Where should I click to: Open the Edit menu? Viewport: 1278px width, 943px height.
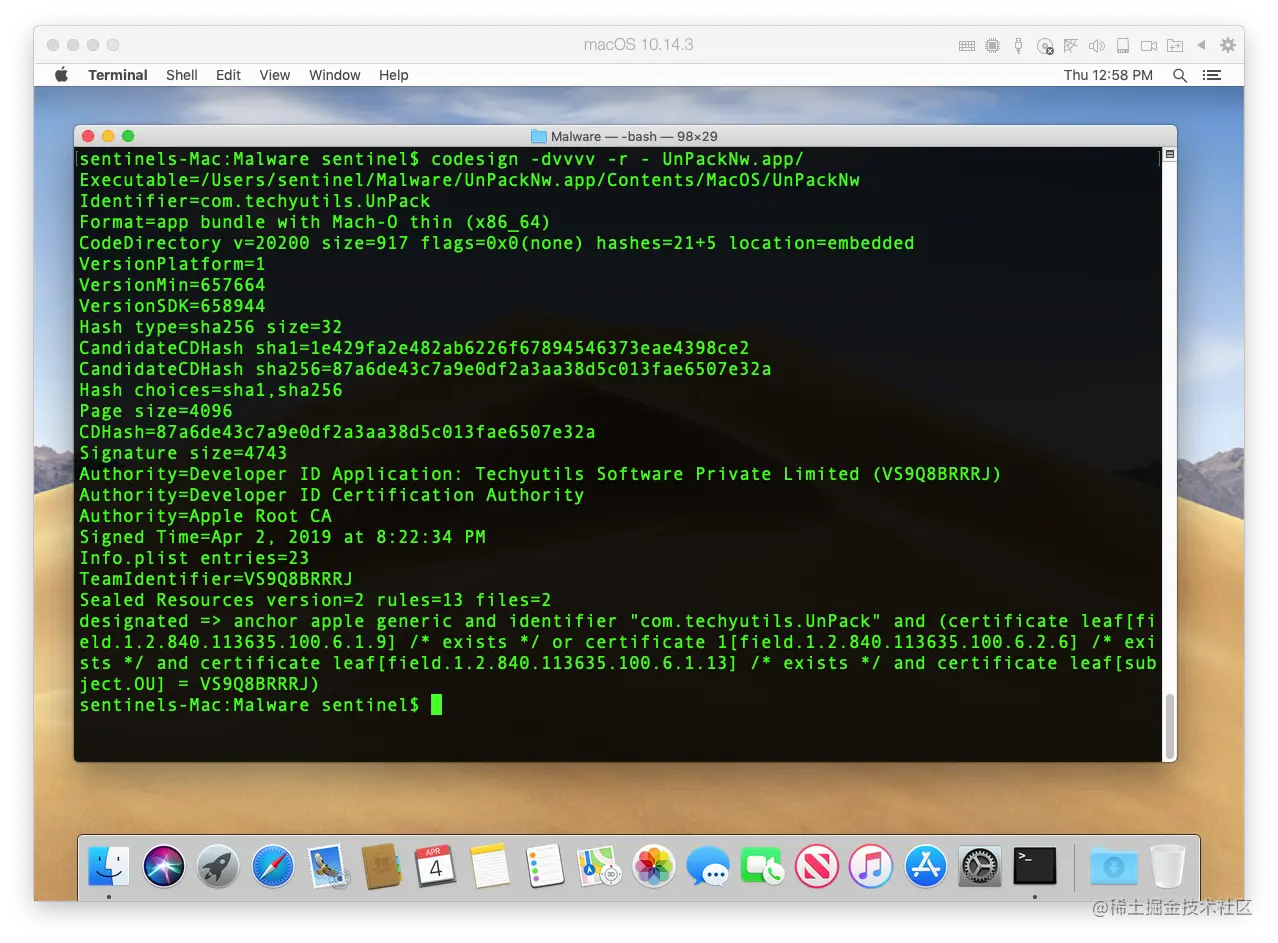(228, 75)
